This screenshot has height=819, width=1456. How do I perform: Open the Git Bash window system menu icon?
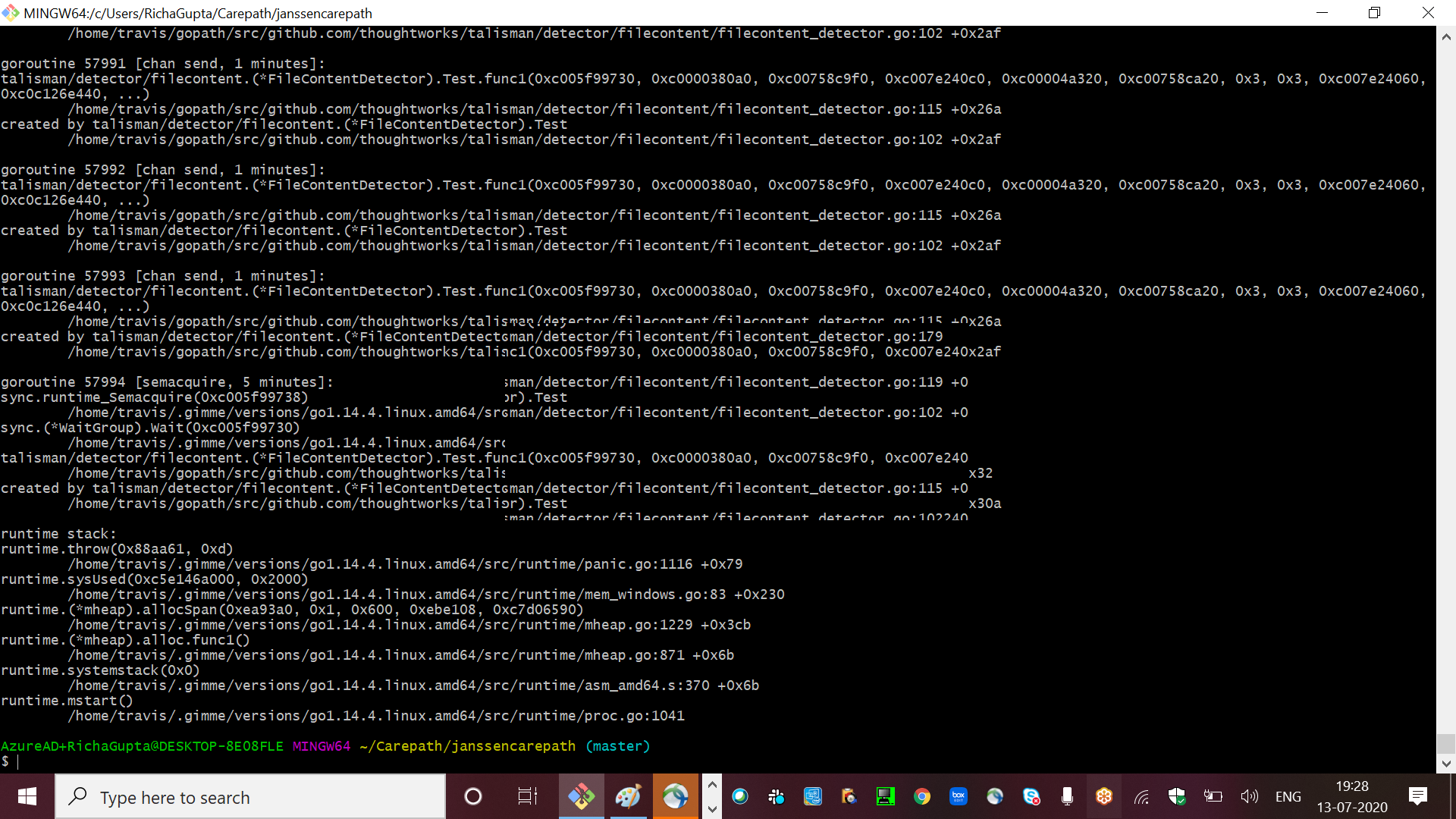[10, 13]
